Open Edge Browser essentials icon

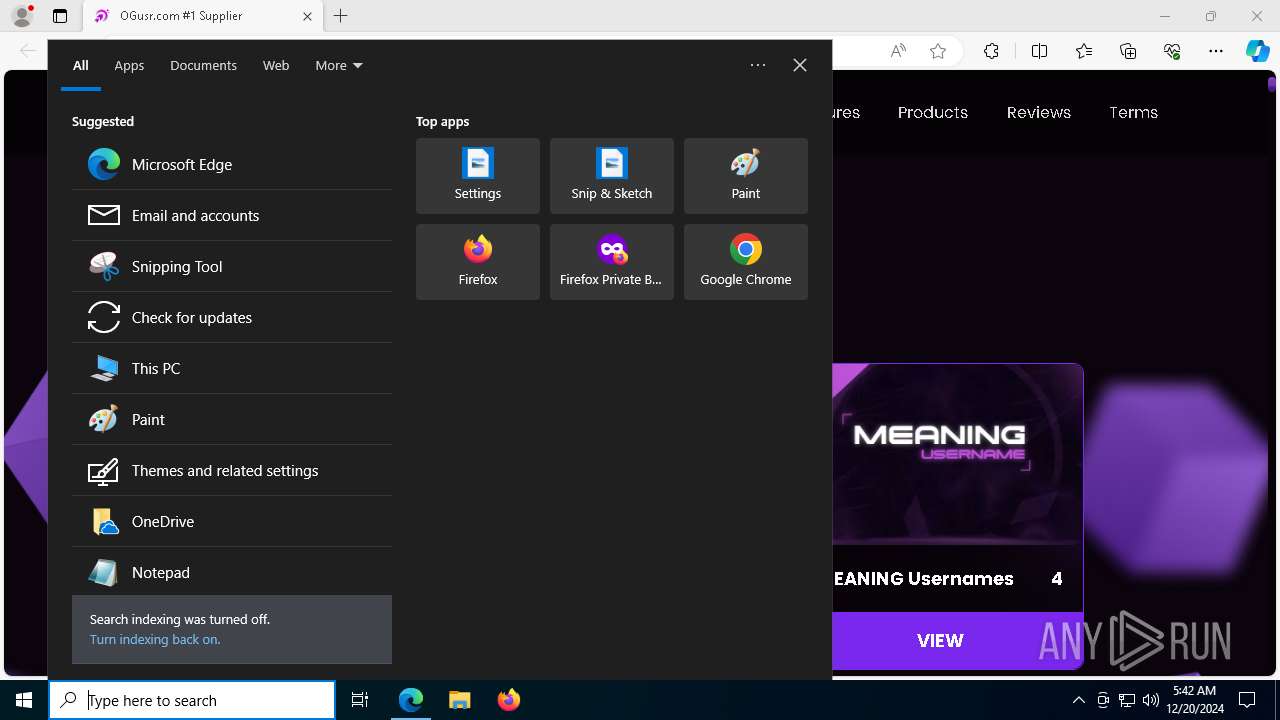(x=1172, y=51)
